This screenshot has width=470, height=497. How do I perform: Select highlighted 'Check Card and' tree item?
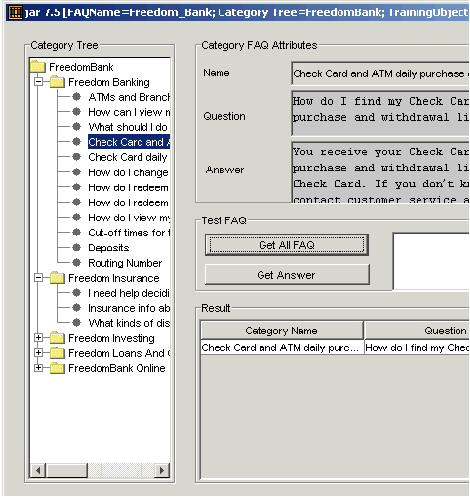[129, 142]
